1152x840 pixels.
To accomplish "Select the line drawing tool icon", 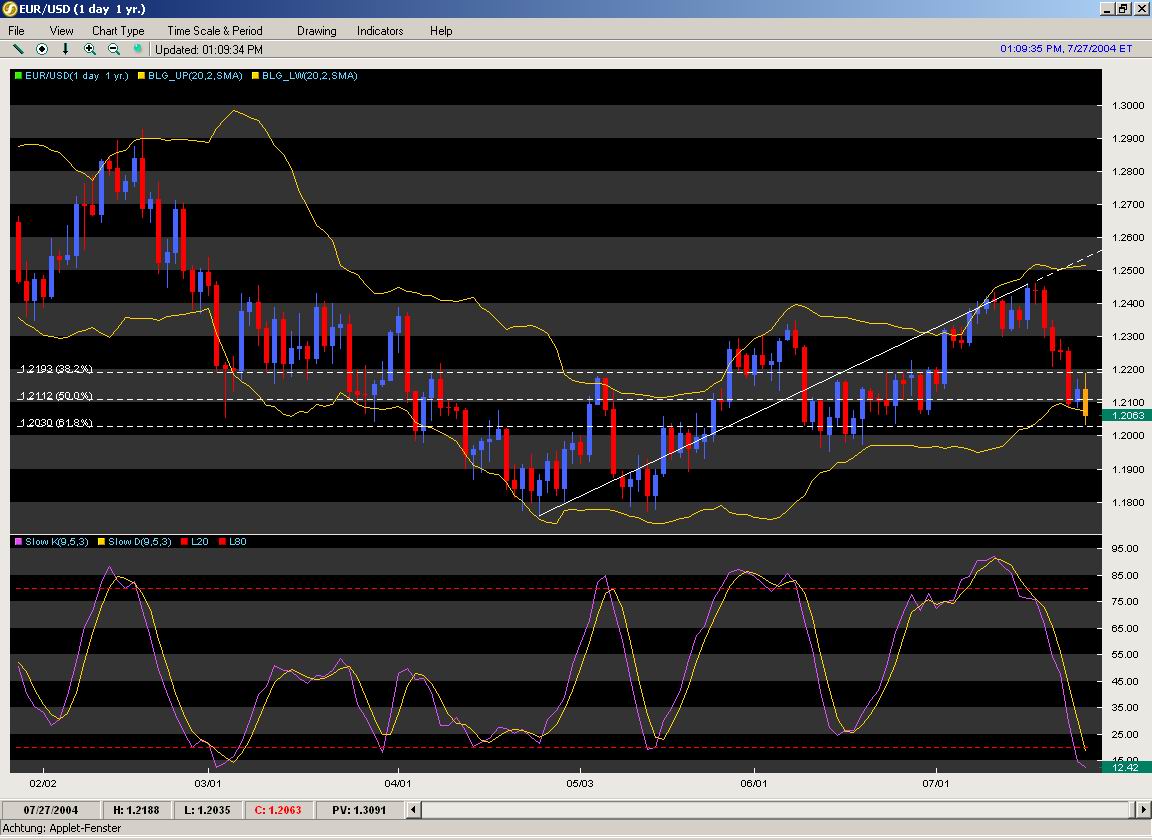I will (18, 49).
